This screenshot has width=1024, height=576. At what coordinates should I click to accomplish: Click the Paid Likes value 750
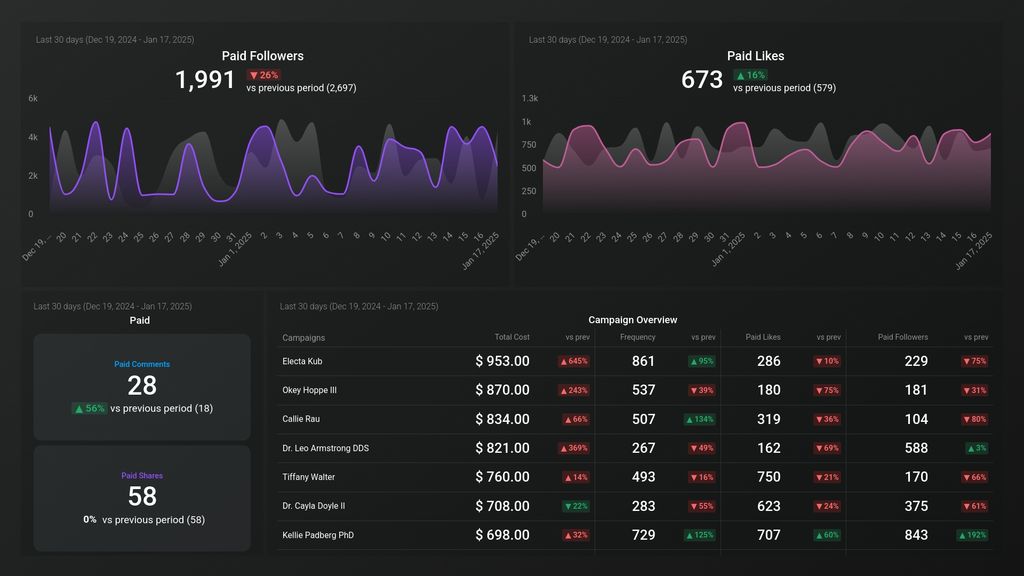pyautogui.click(x=769, y=477)
